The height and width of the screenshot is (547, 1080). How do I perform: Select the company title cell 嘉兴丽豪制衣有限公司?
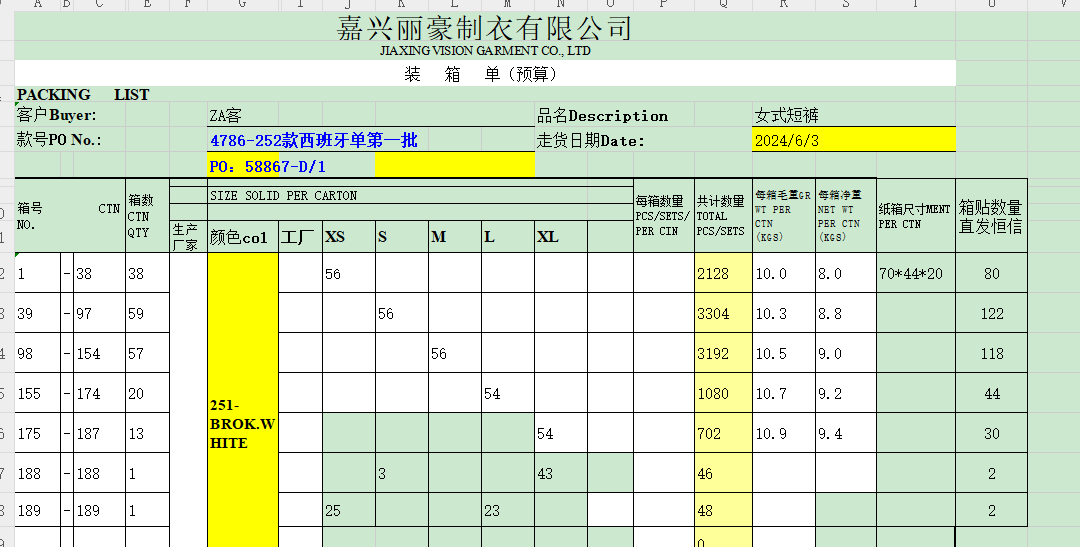coord(484,28)
